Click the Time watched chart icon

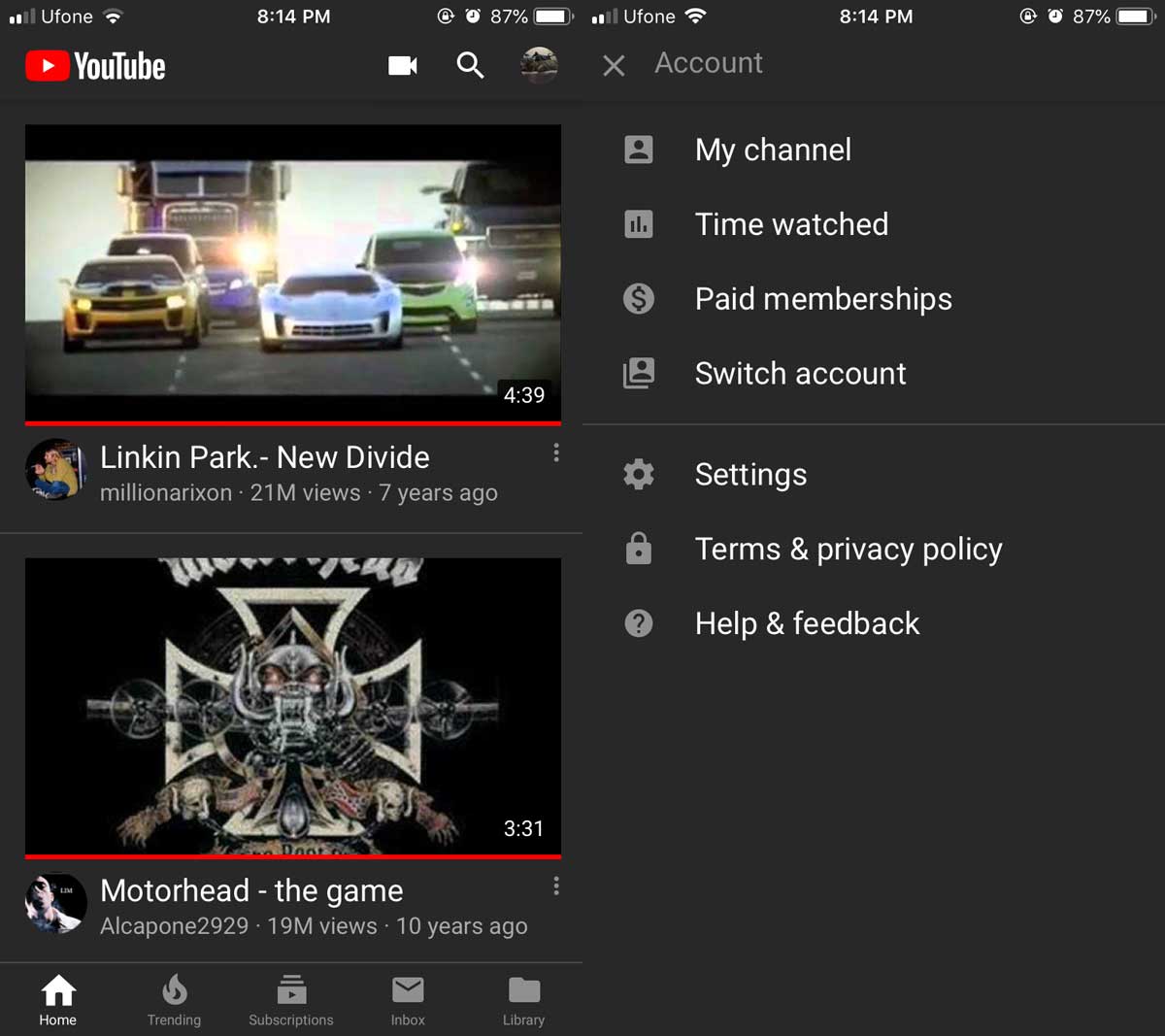[x=639, y=224]
